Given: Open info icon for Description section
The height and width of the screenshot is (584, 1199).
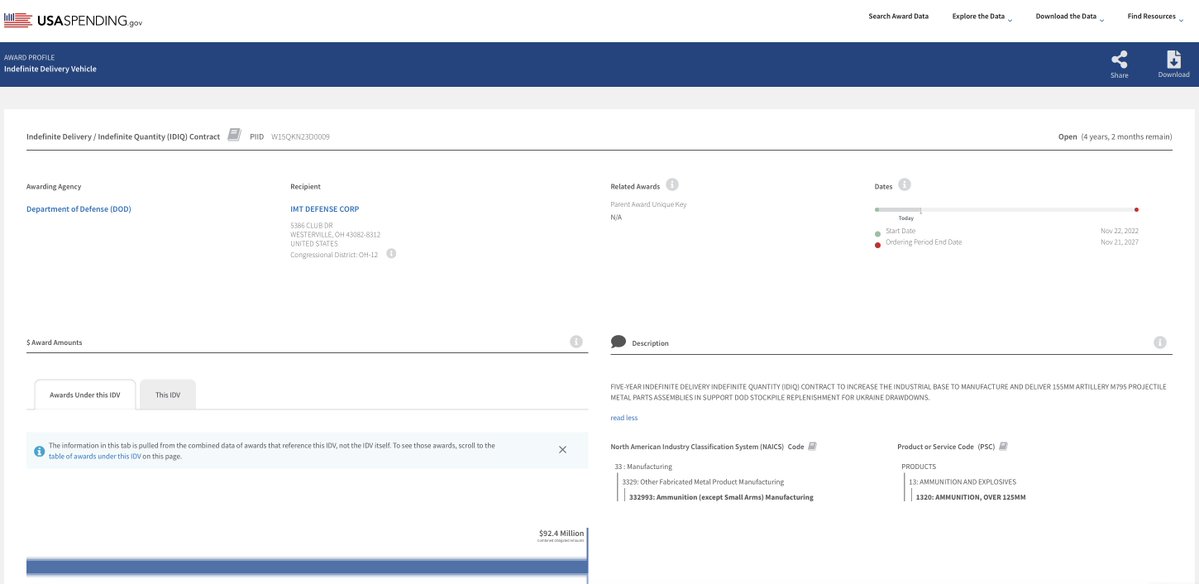Looking at the screenshot, I should (1159, 342).
